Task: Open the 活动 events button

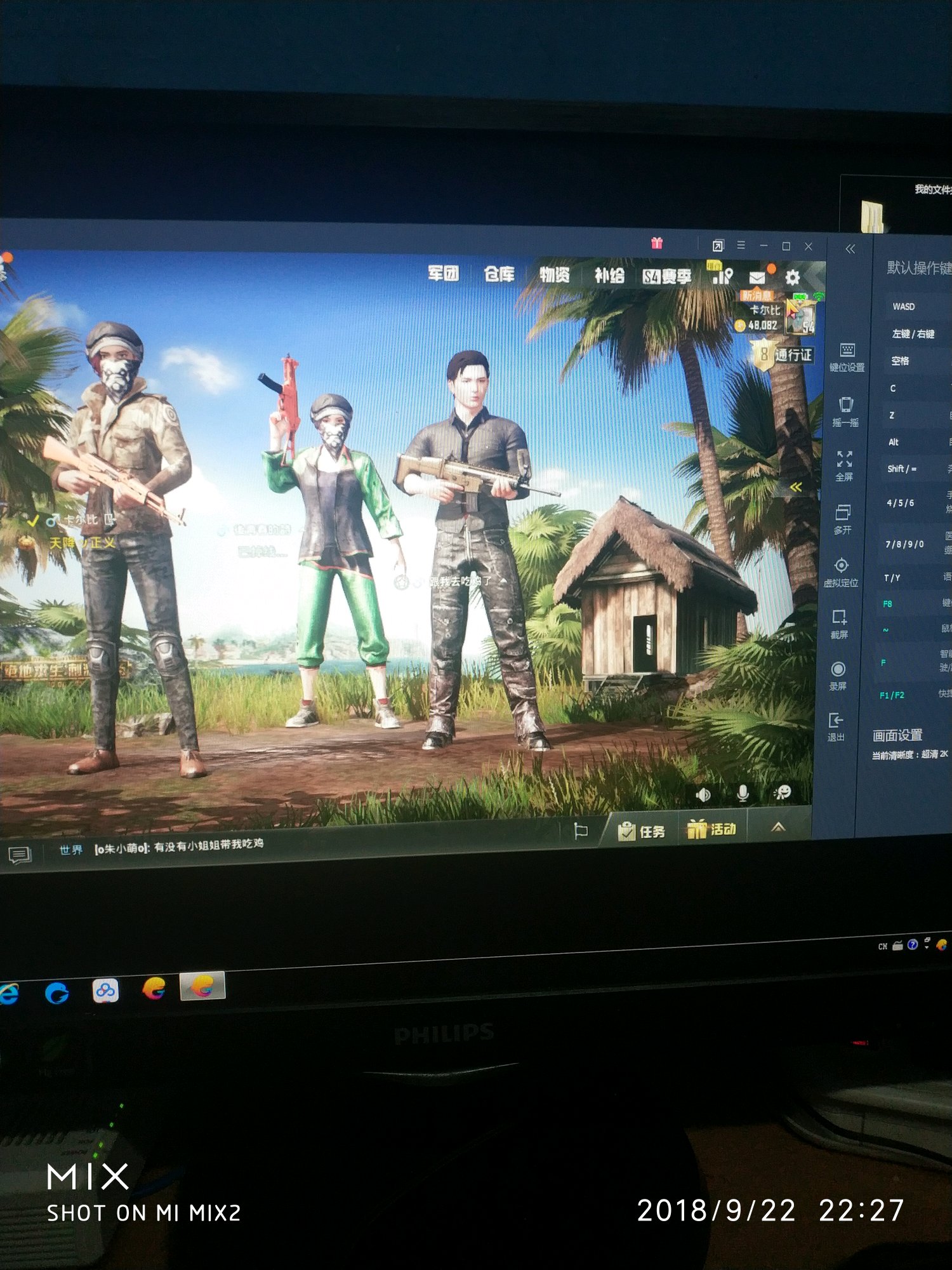Action: [x=712, y=829]
